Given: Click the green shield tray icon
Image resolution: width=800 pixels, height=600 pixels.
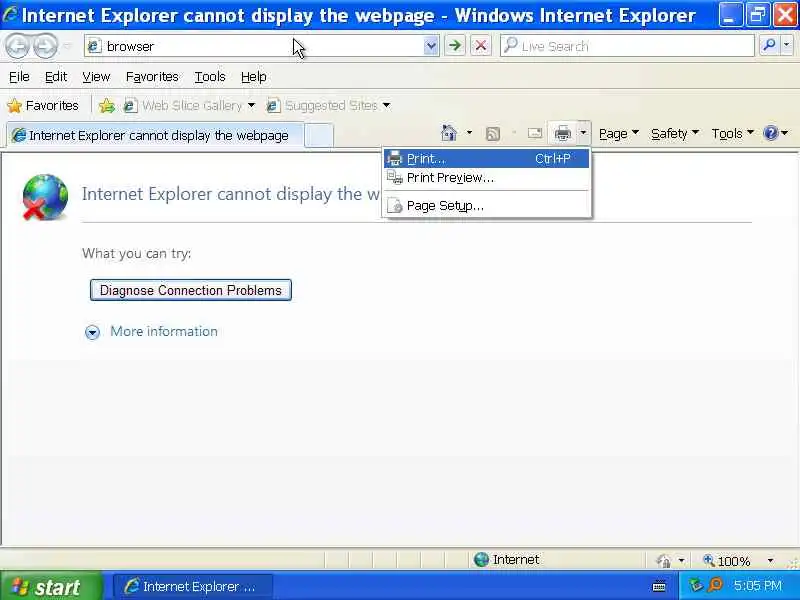Looking at the screenshot, I should 696,585.
